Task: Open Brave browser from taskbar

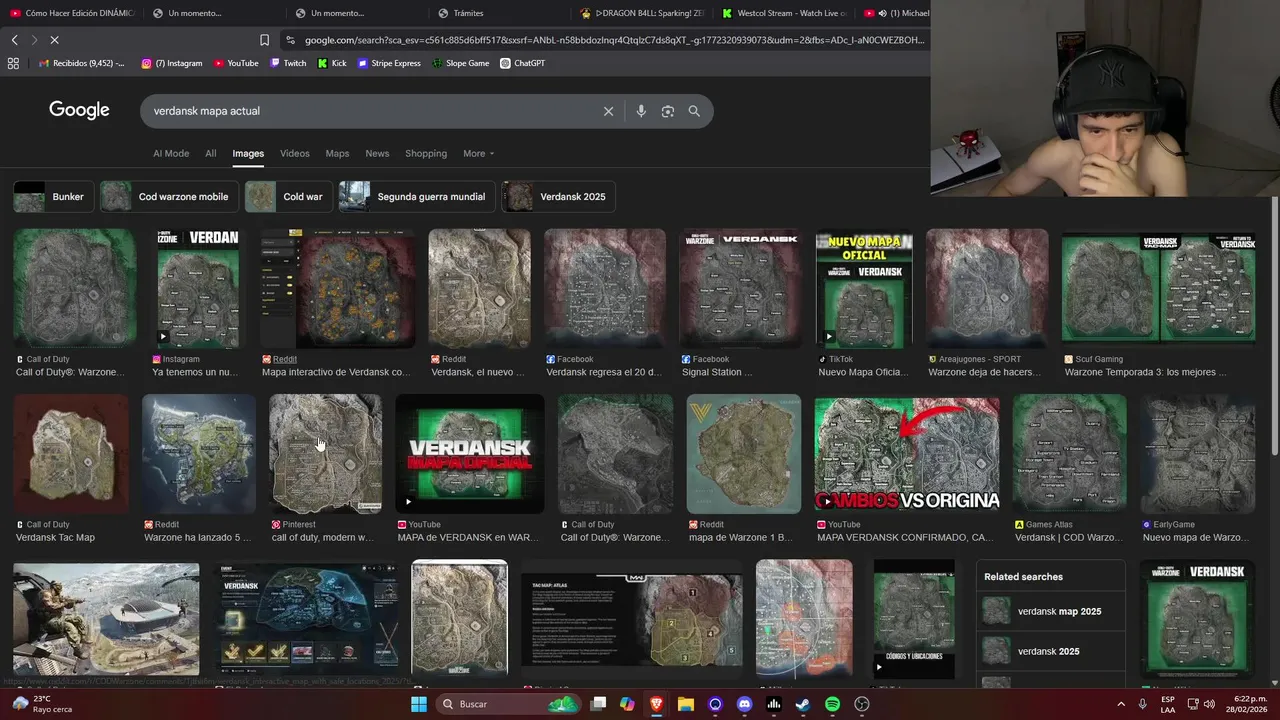Action: point(656,704)
